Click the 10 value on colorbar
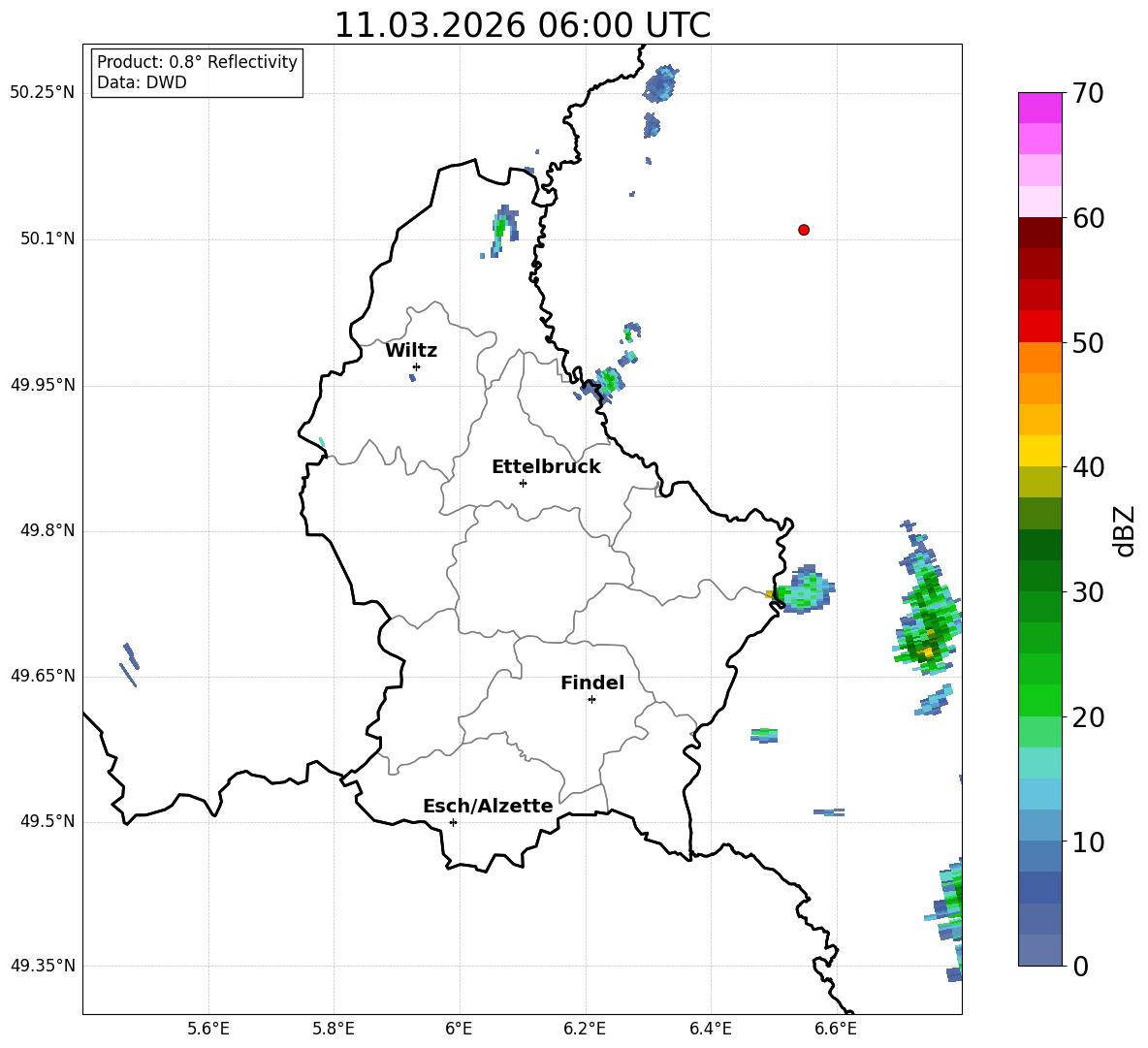 click(x=1087, y=842)
